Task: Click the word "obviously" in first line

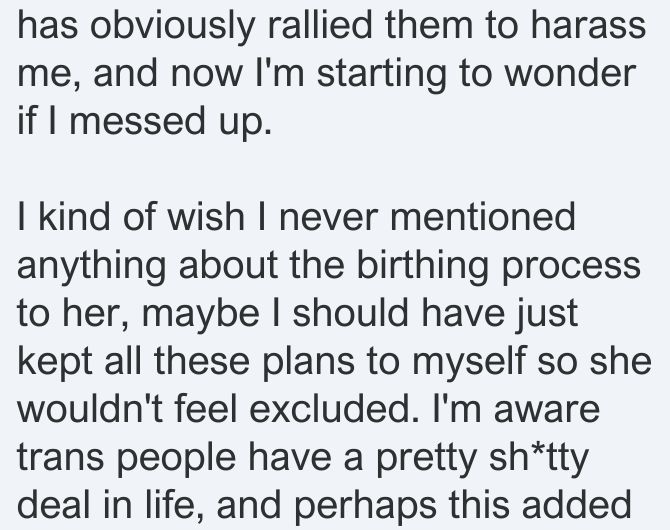Action: point(172,27)
